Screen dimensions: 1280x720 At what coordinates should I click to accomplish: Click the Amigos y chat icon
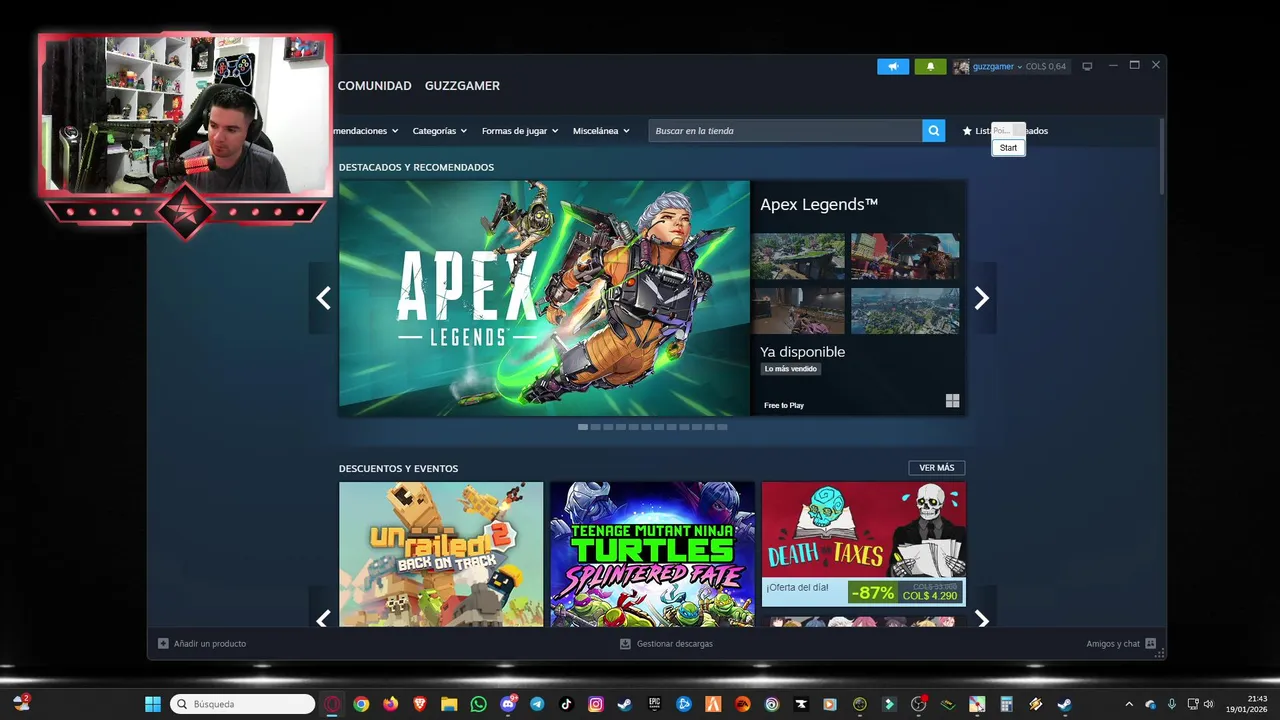(x=1150, y=644)
